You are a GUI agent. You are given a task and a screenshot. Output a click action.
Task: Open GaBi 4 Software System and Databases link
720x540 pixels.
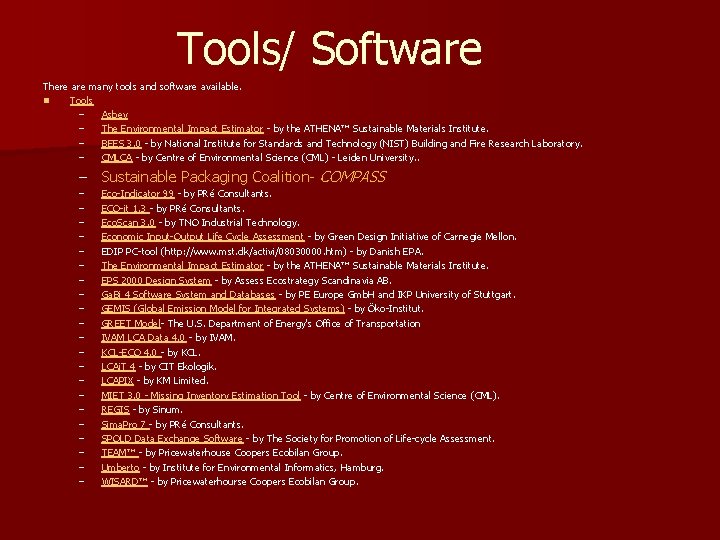click(x=188, y=294)
